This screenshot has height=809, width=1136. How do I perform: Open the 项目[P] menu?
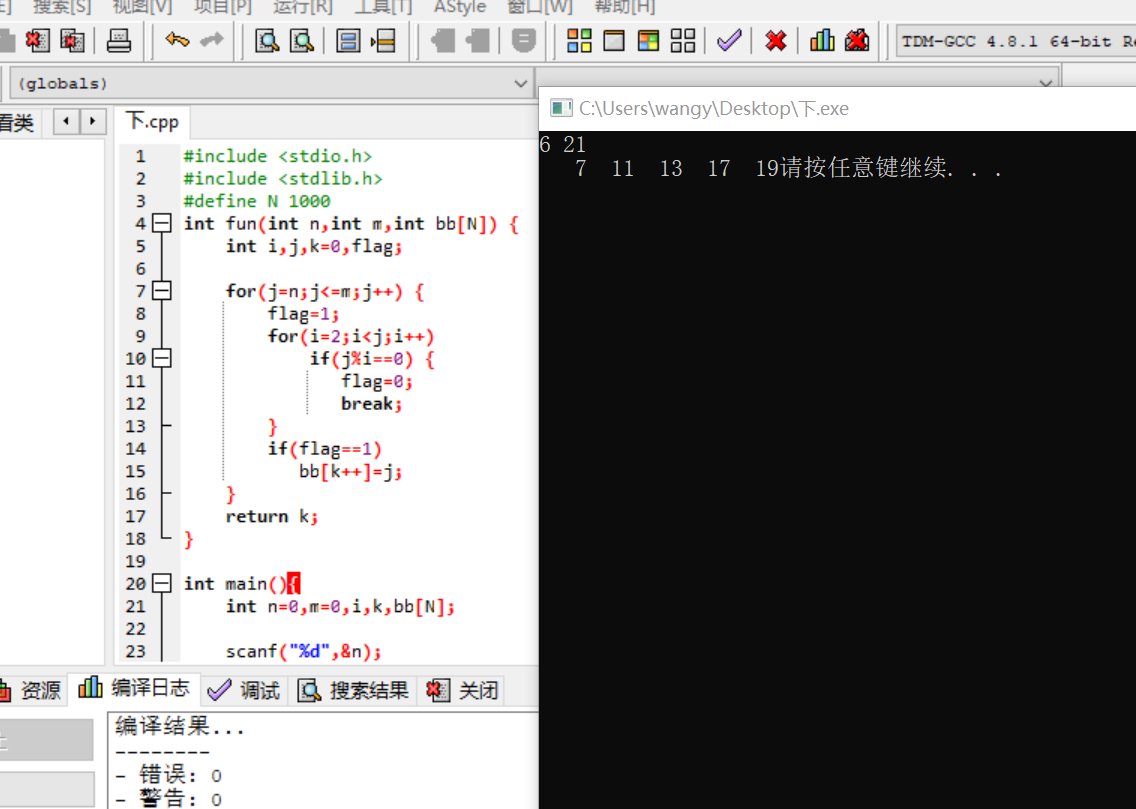[222, 7]
